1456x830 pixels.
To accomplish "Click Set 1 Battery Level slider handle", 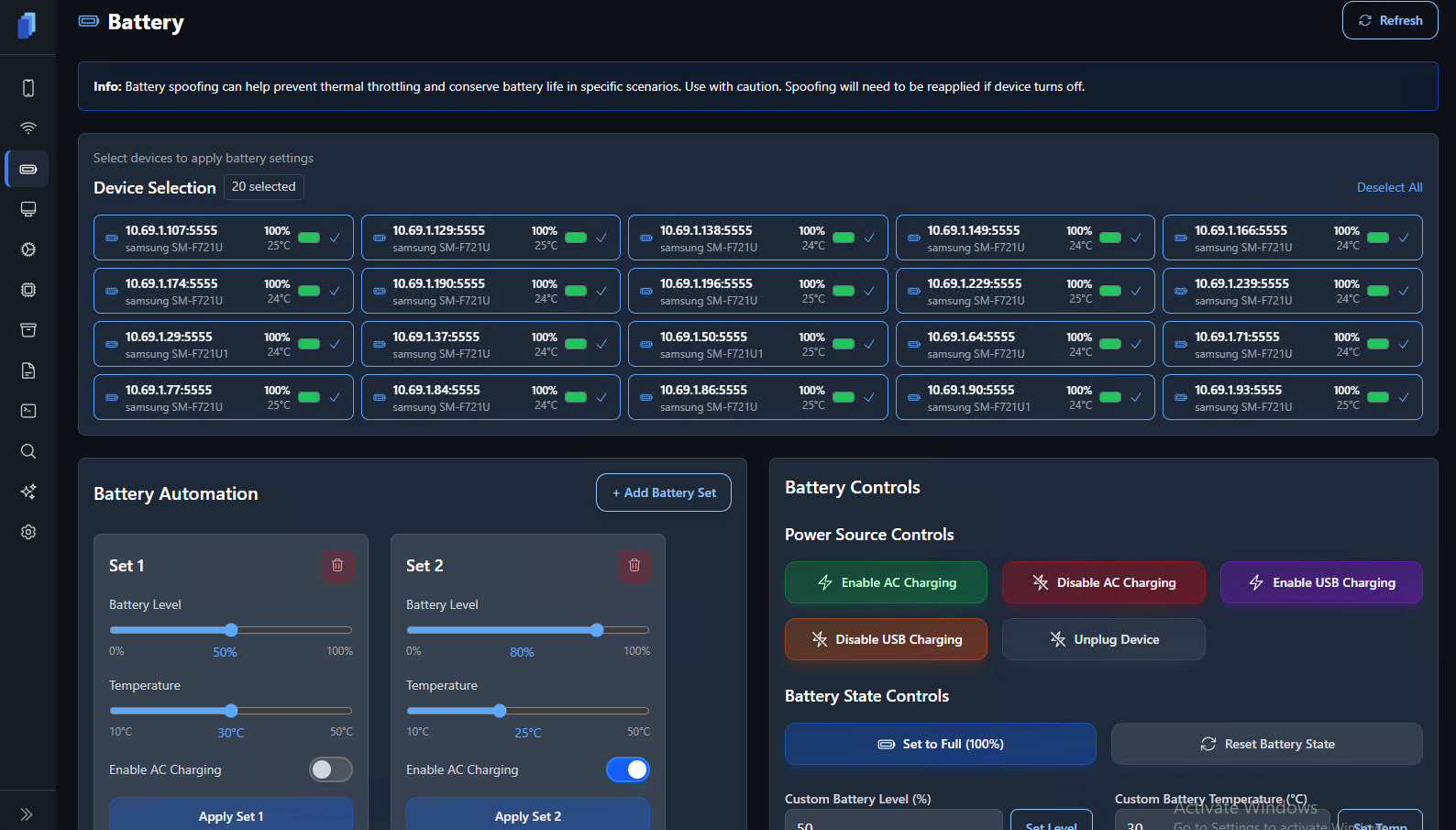I will 231,630.
